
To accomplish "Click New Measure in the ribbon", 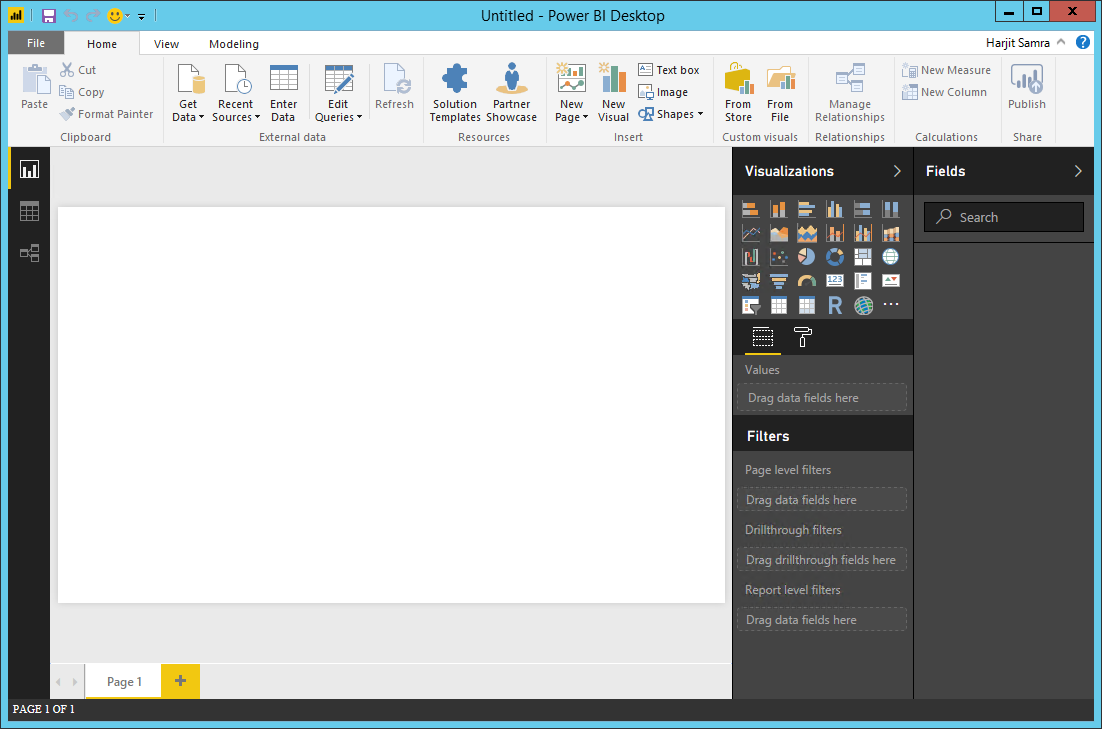I will [946, 70].
